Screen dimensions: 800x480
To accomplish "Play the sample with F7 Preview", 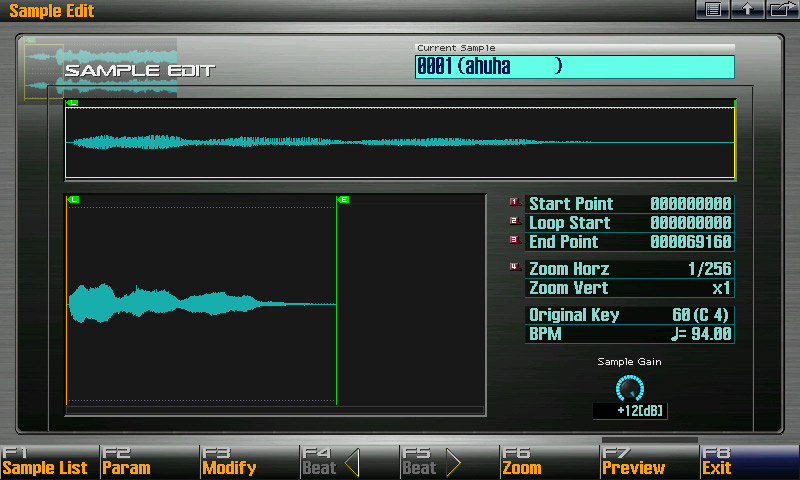I will (649, 462).
